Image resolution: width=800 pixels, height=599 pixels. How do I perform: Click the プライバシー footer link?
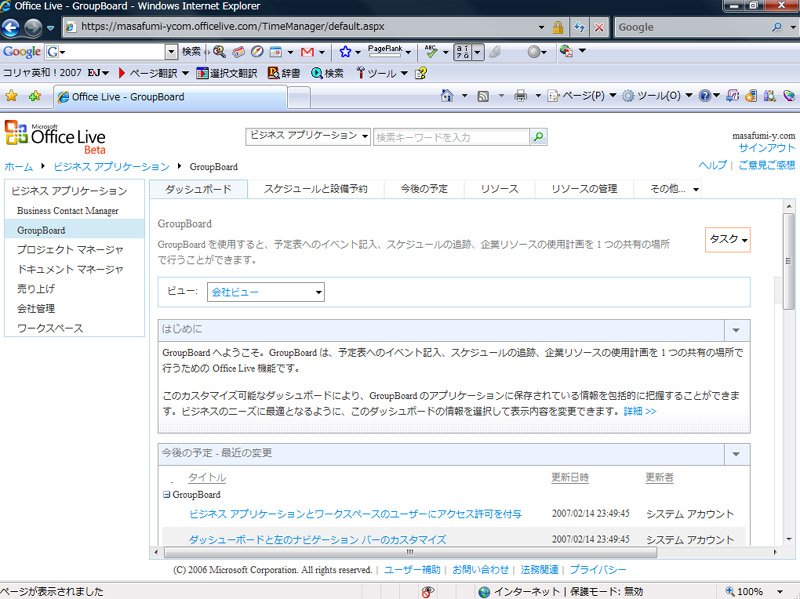tap(597, 569)
